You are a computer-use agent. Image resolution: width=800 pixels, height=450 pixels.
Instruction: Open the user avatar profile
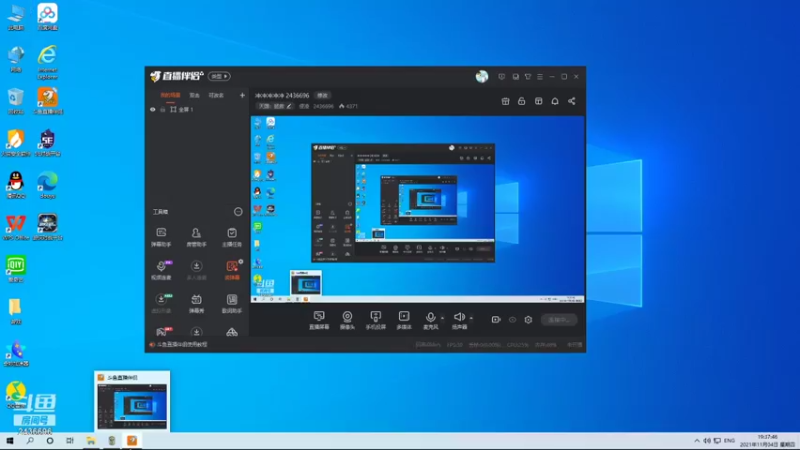pos(482,77)
